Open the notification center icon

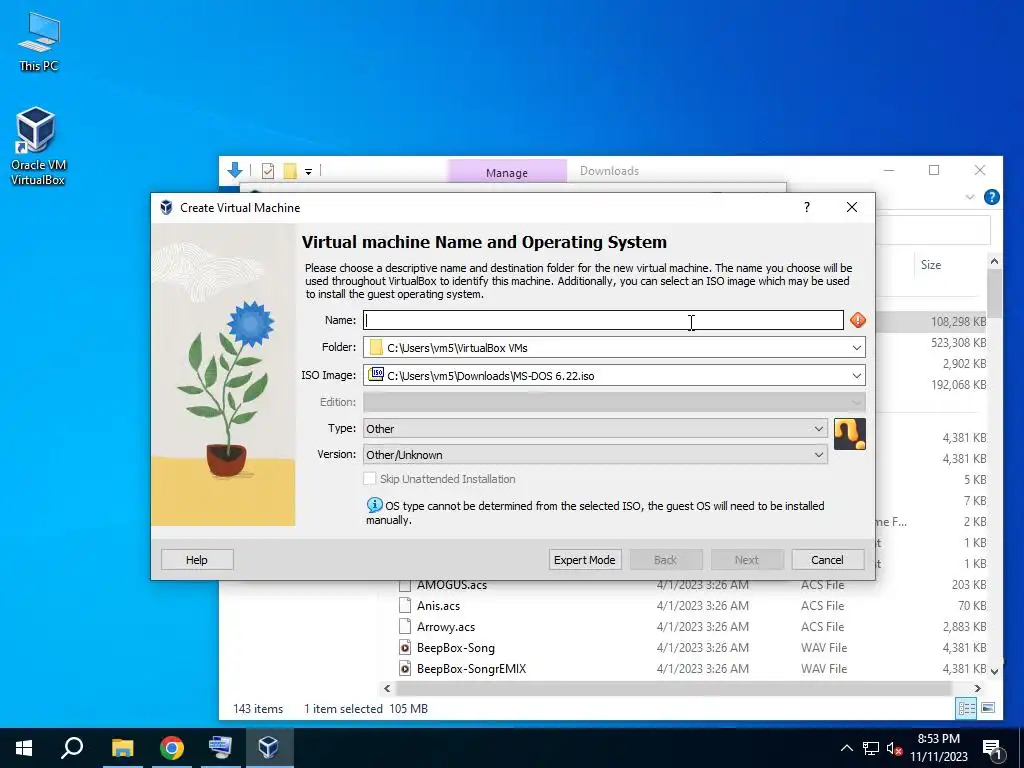pos(993,748)
